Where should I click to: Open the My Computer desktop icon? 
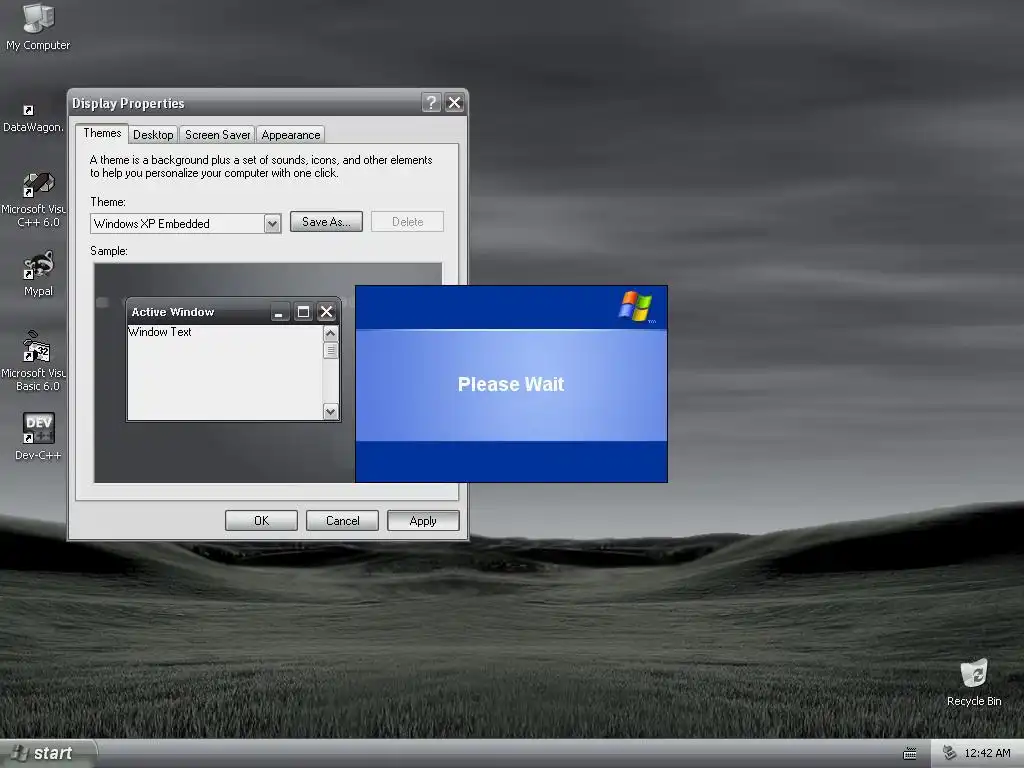(38, 26)
